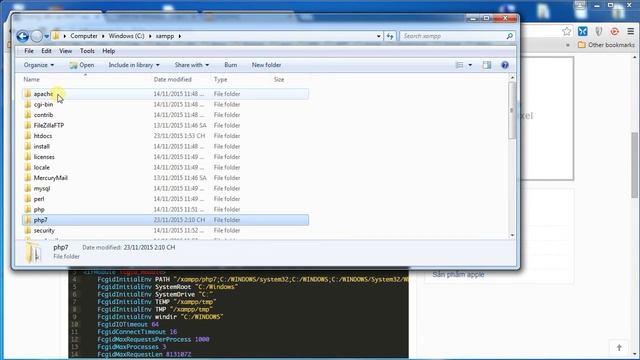
Task: Click Open in the command bar
Action: 82,65
